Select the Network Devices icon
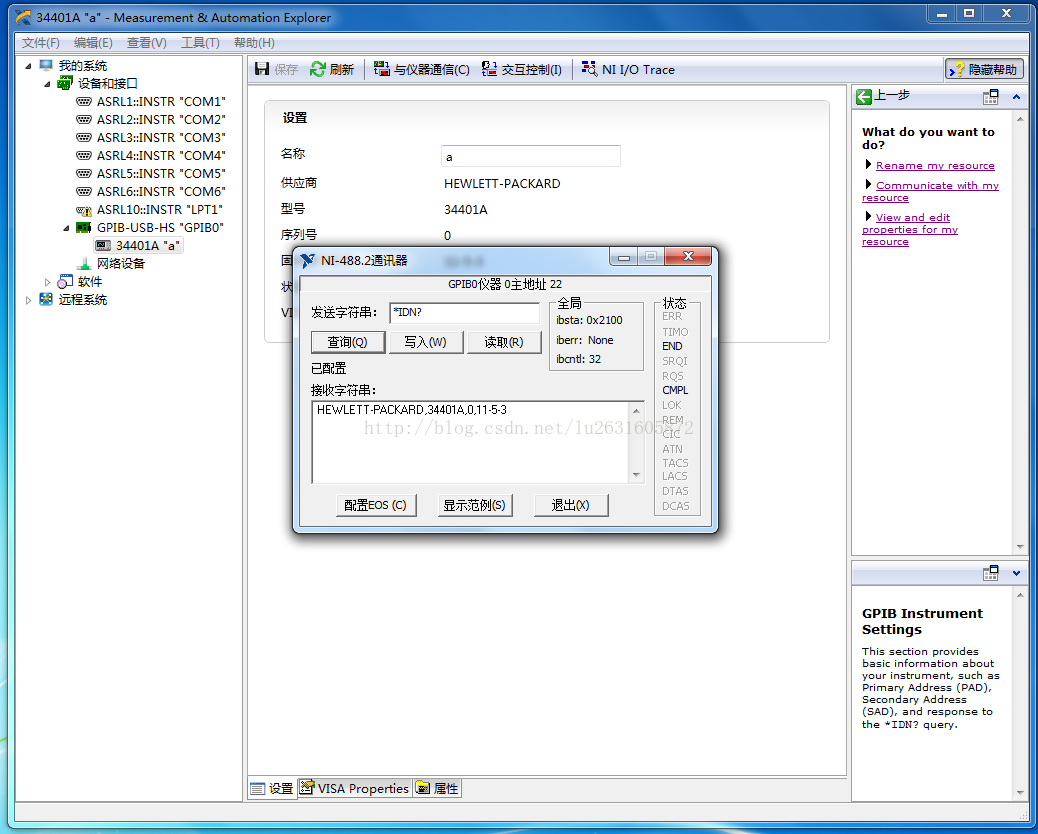The height and width of the screenshot is (834, 1038). (x=83, y=263)
